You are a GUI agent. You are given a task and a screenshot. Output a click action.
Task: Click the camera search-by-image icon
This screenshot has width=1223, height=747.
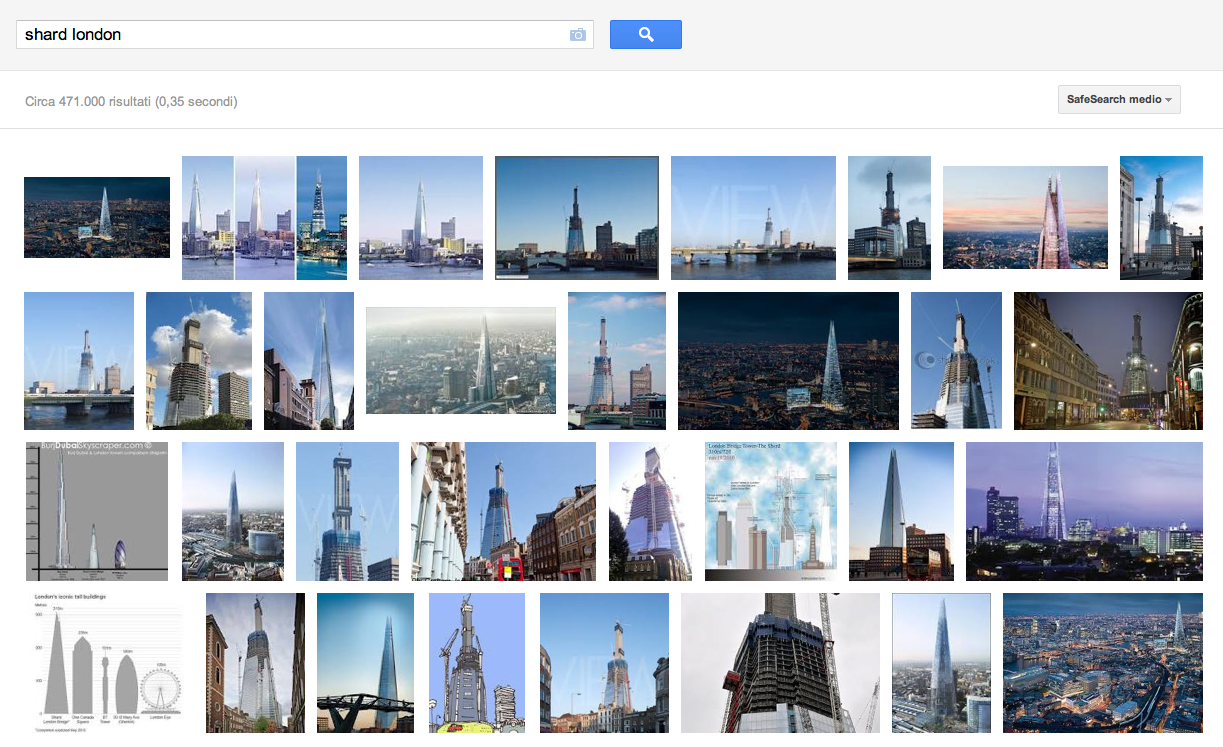point(578,35)
